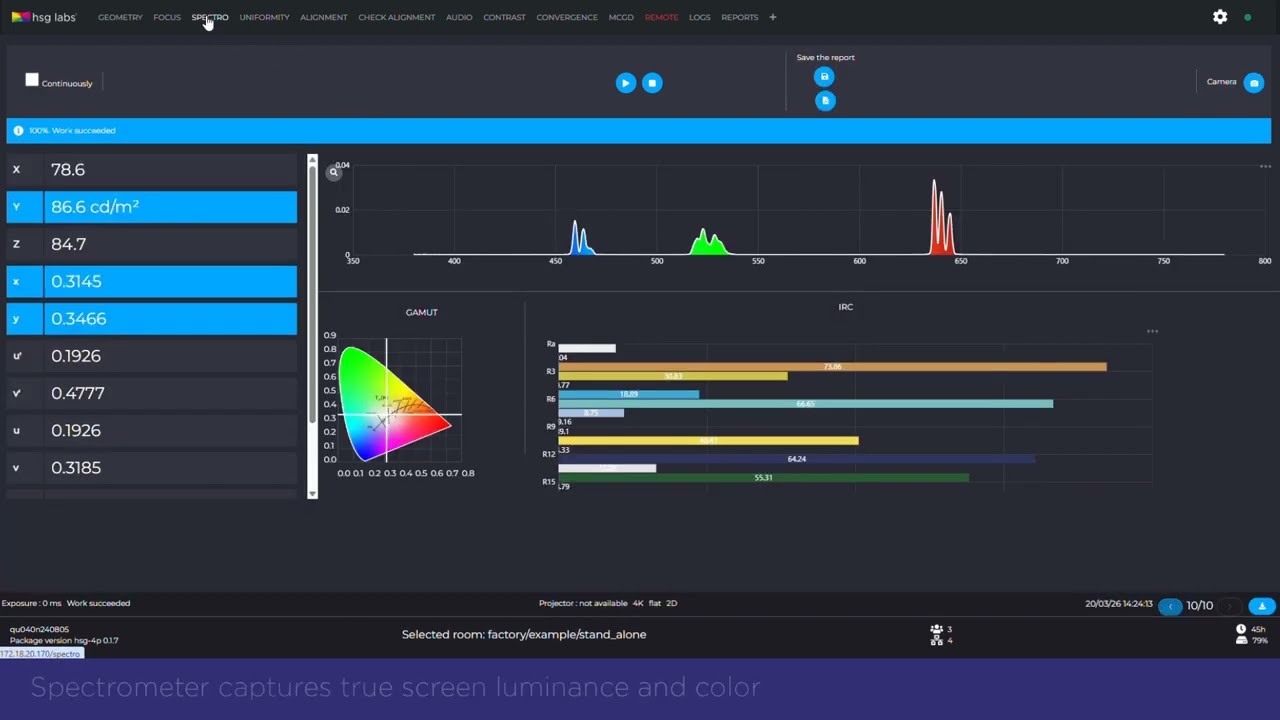Enable the Continuously checkbox
This screenshot has width=1280, height=720.
(32, 80)
